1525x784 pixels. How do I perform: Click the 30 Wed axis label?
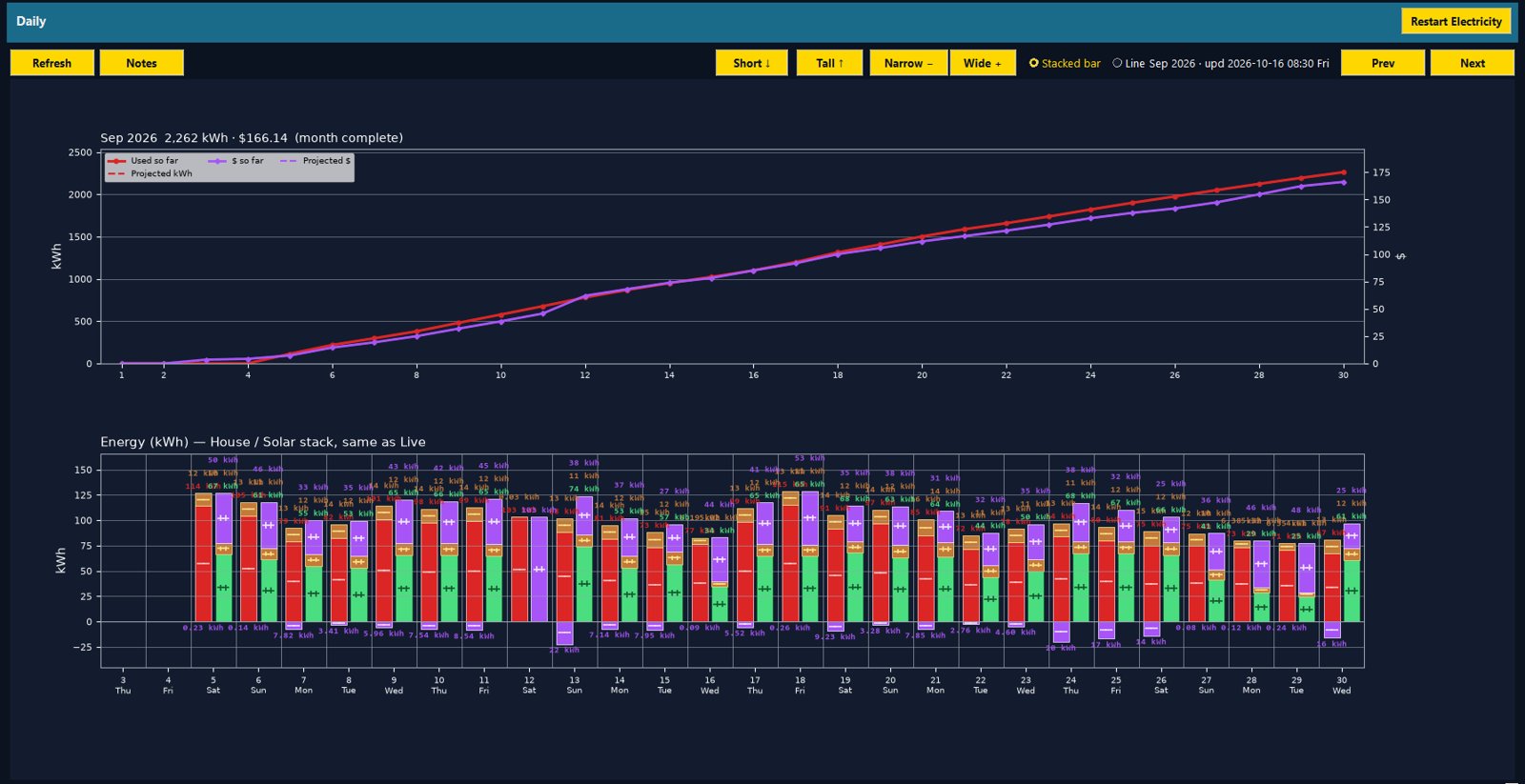point(1341,685)
